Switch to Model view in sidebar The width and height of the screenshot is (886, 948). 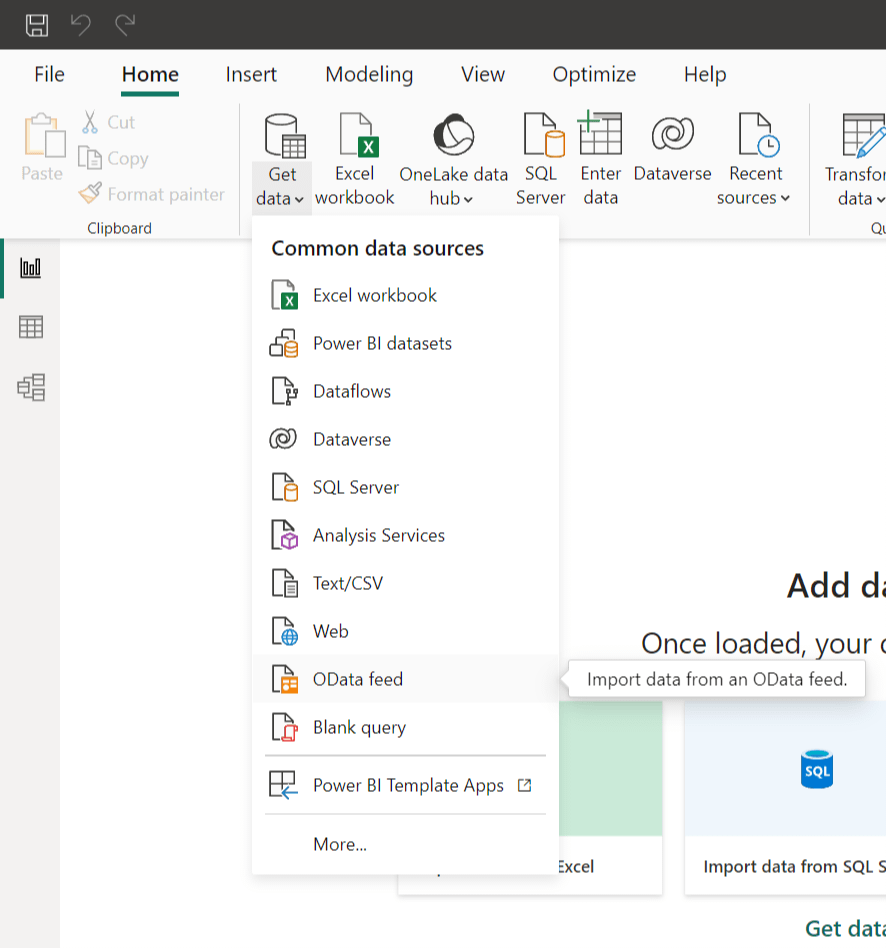tap(31, 387)
